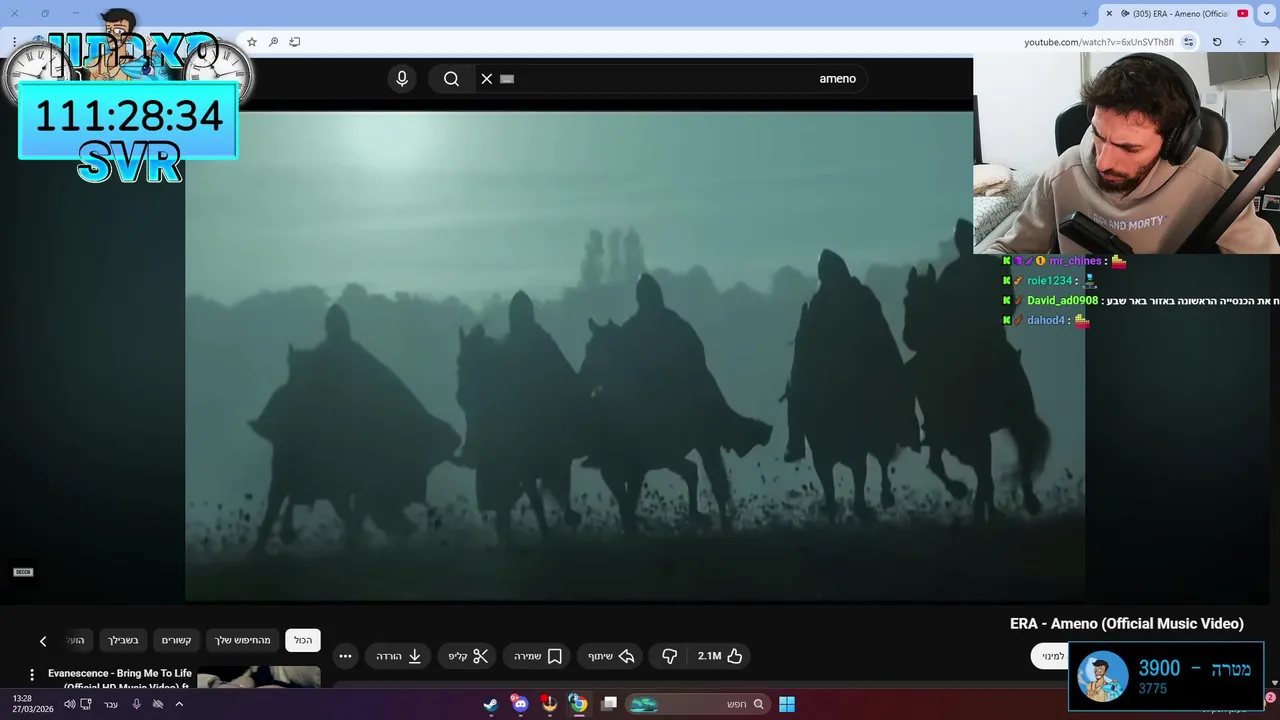Click the youtube.com address bar URL
Image resolution: width=1280 pixels, height=720 pixels.
pos(1099,42)
